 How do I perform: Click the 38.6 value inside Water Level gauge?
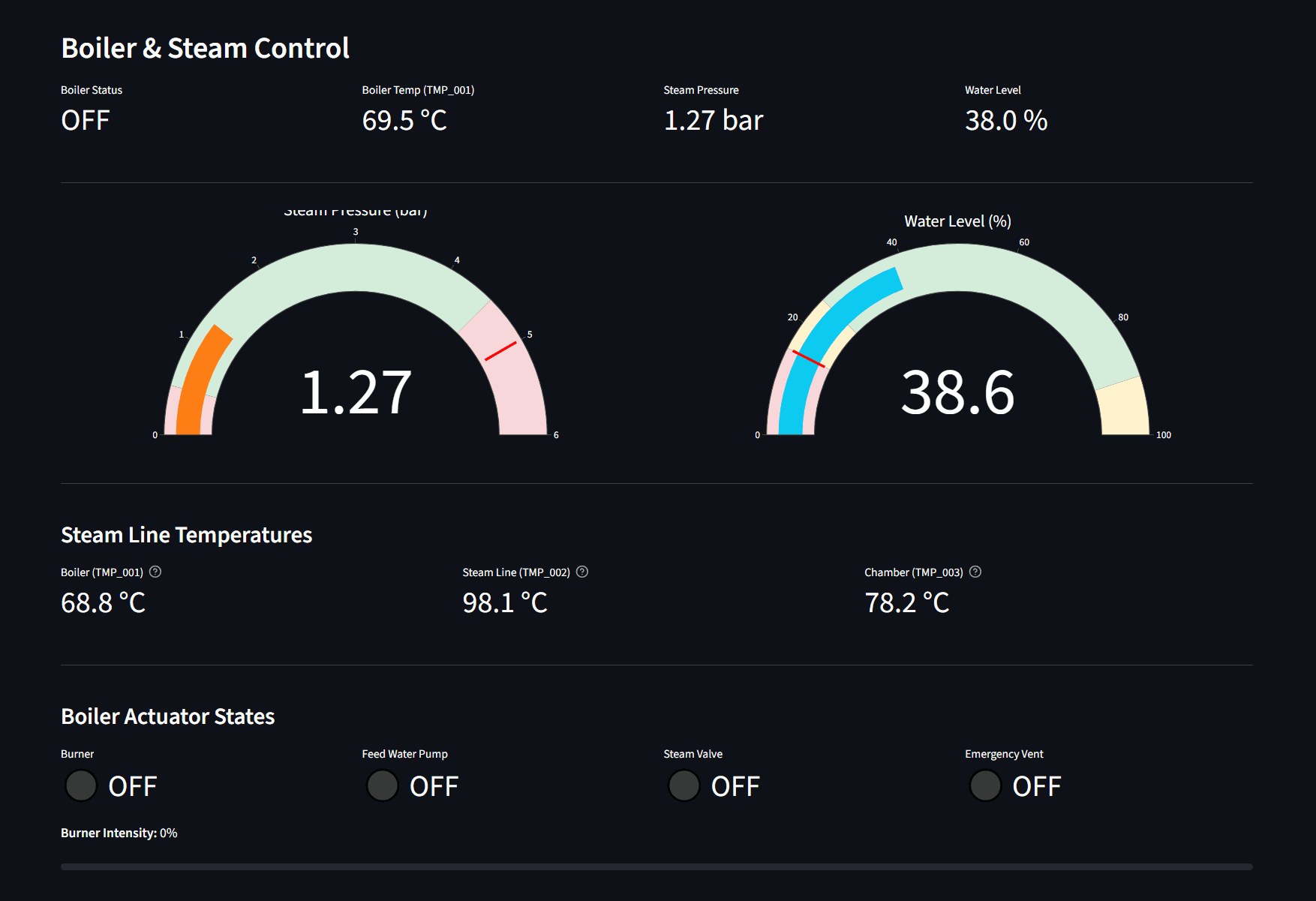958,395
